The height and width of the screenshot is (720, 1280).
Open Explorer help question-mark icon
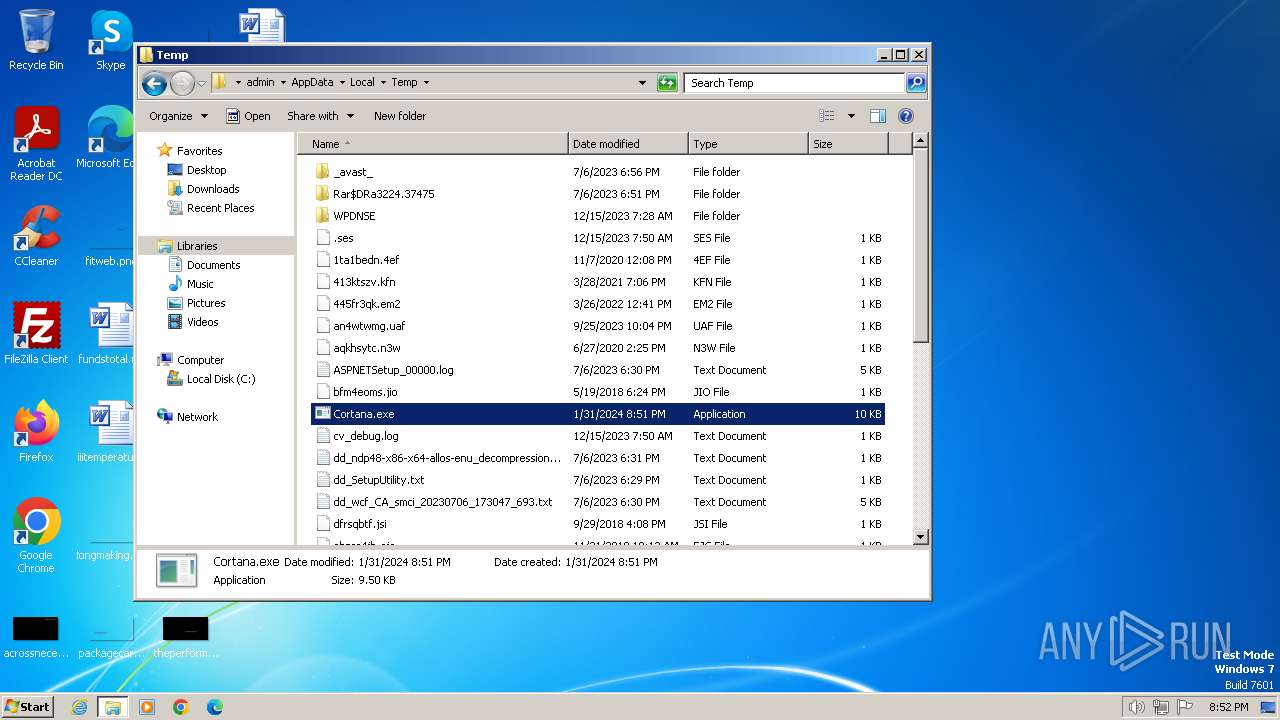tap(906, 116)
